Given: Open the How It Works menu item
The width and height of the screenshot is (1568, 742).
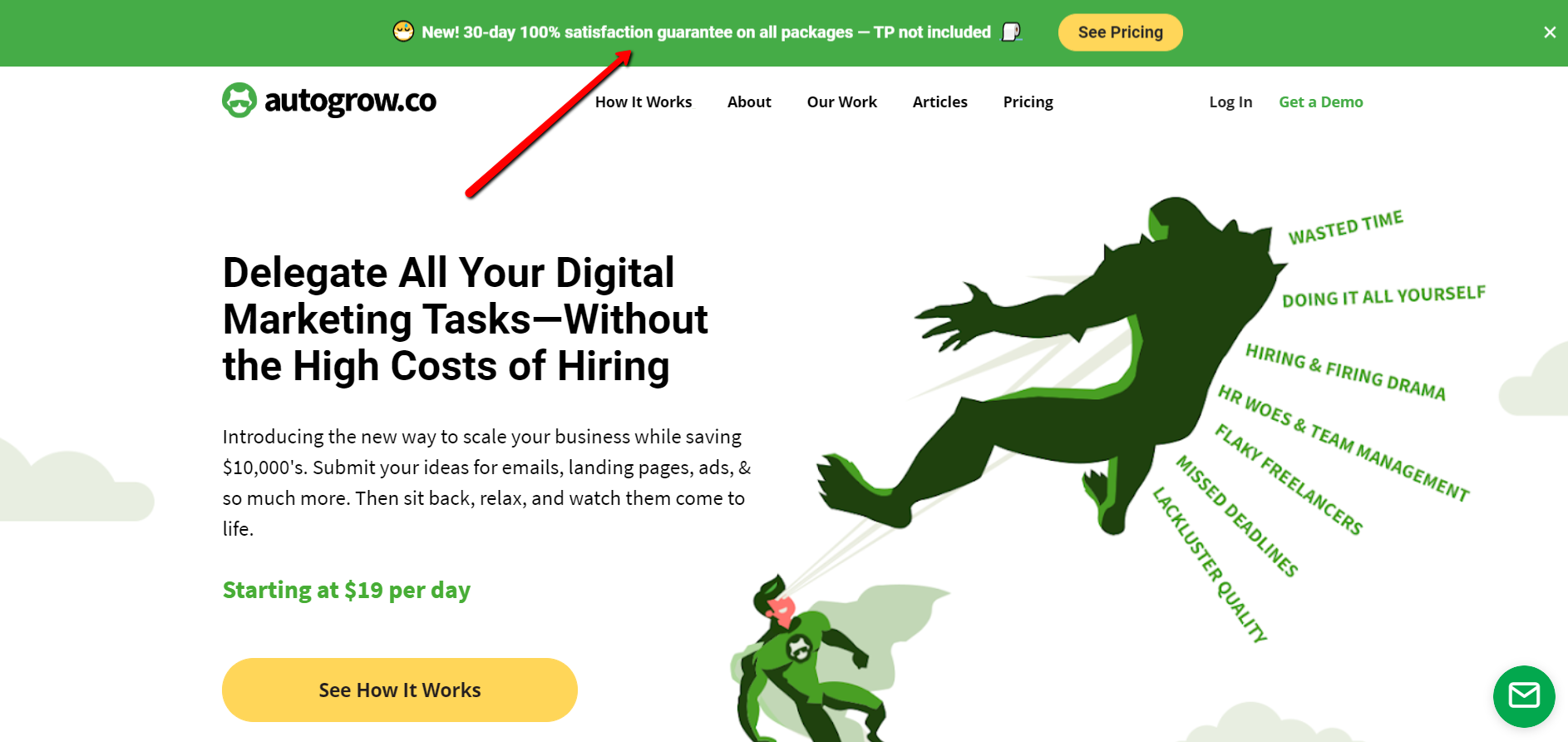Looking at the screenshot, I should click(643, 101).
